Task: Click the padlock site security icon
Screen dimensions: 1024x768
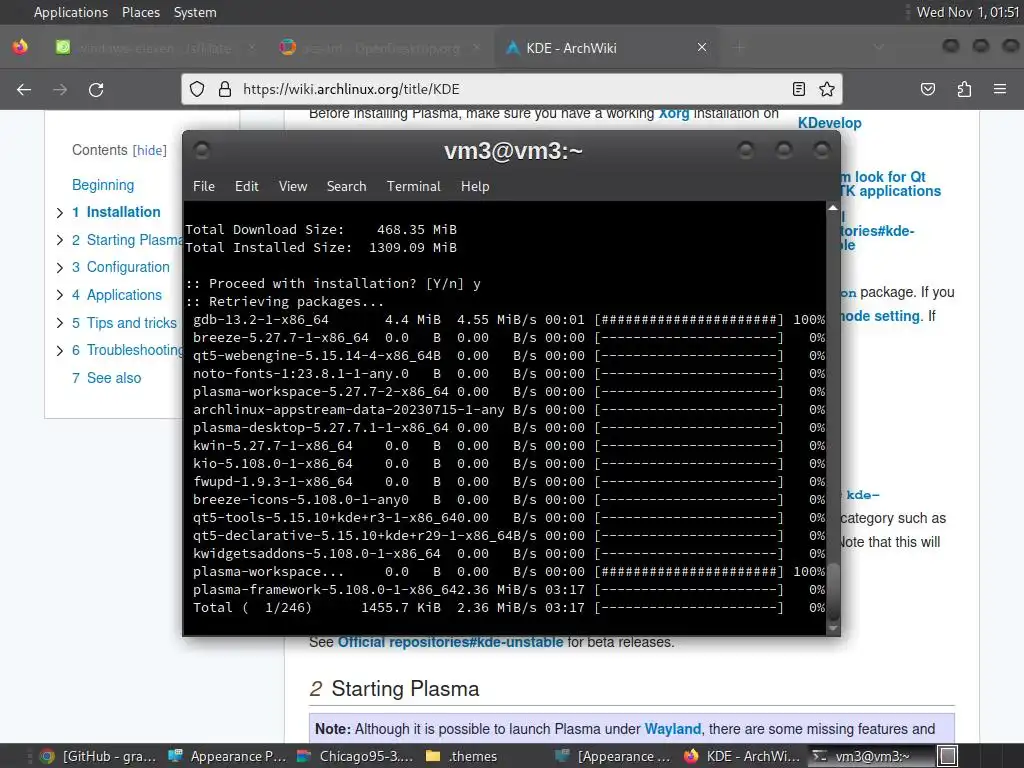Action: pyautogui.click(x=225, y=89)
